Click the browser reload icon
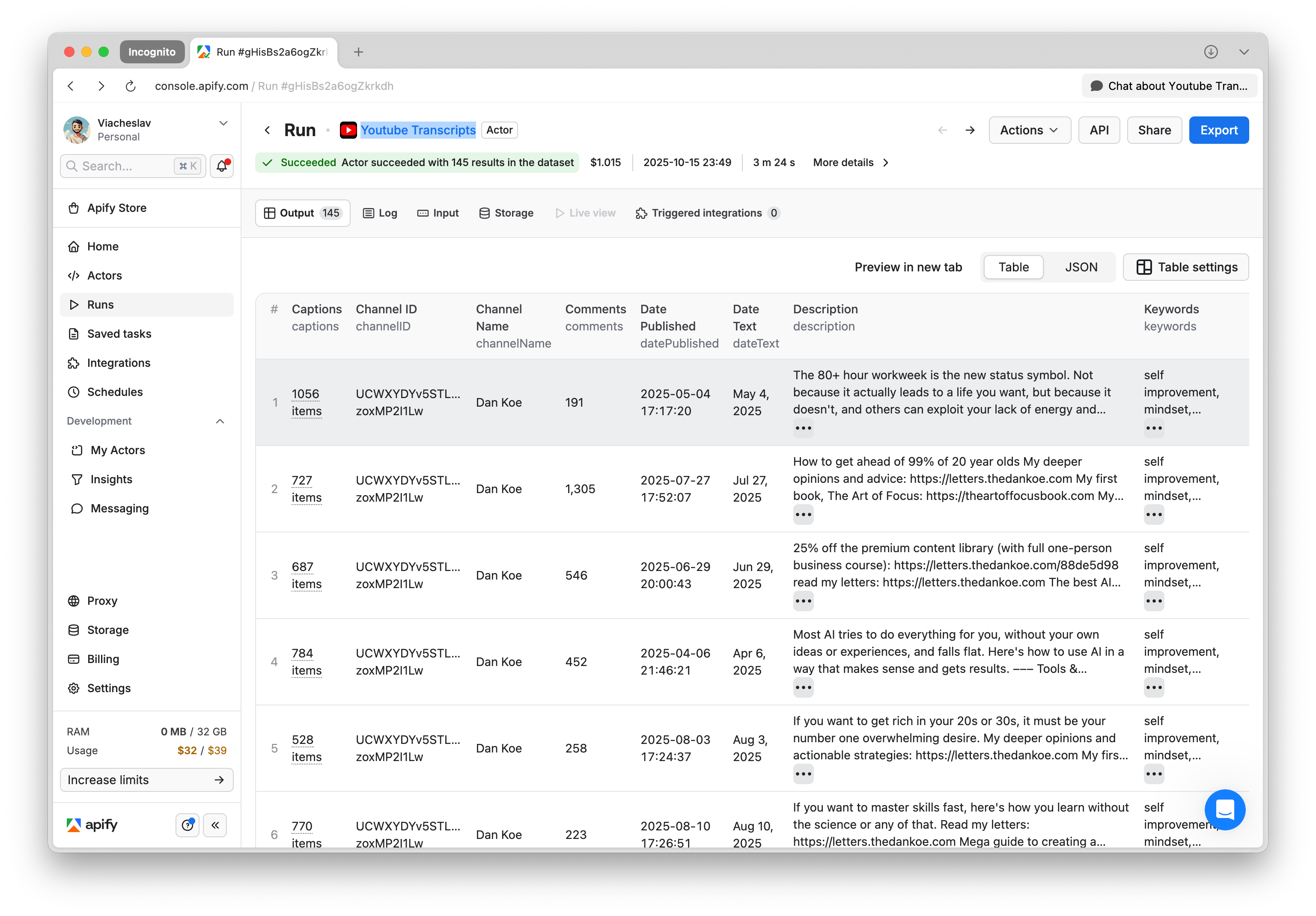The height and width of the screenshot is (916, 1316). click(x=131, y=86)
